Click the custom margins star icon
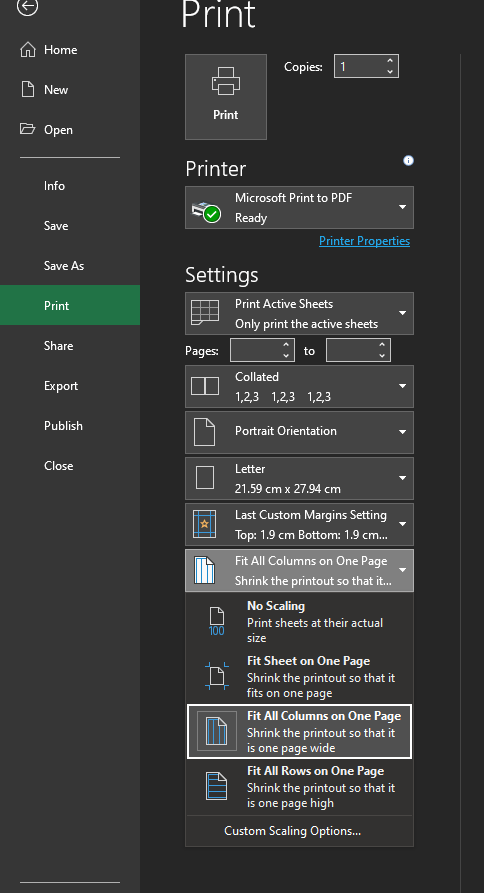The width and height of the screenshot is (484, 893). pos(204,524)
